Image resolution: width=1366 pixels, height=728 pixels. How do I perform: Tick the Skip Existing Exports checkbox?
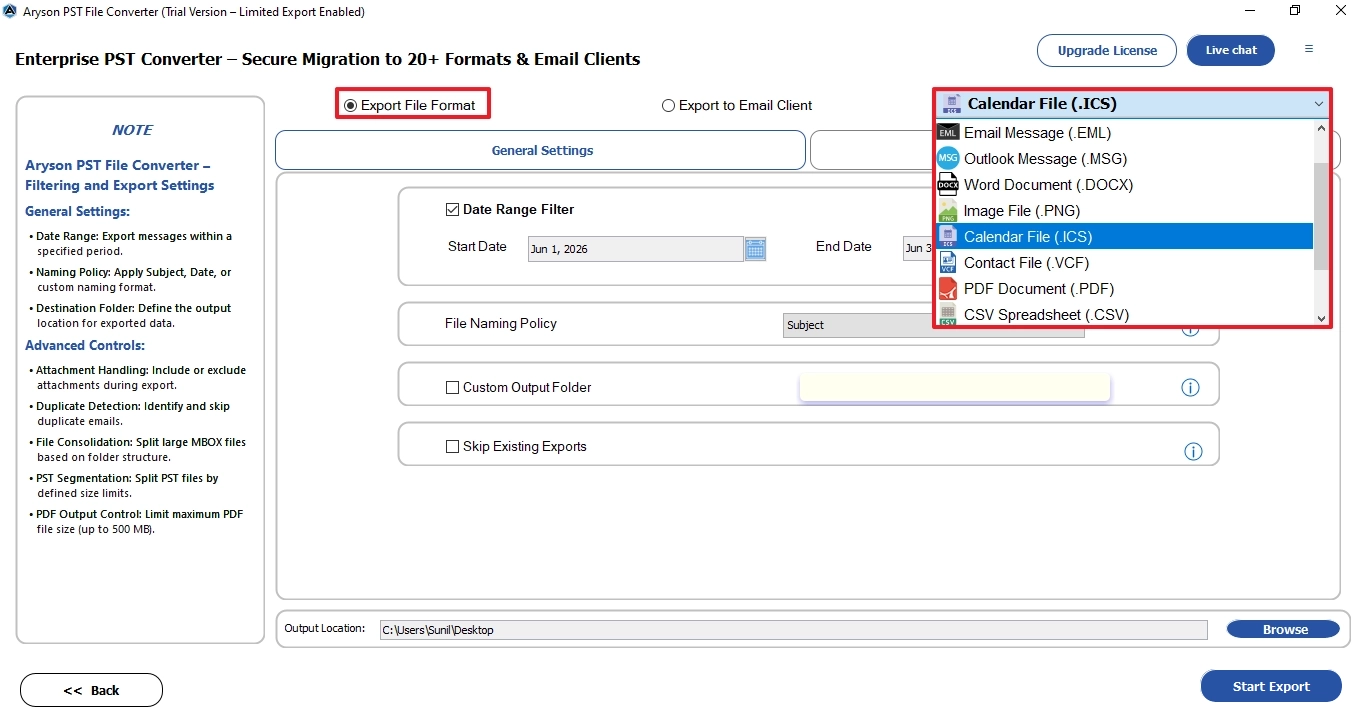(x=452, y=447)
